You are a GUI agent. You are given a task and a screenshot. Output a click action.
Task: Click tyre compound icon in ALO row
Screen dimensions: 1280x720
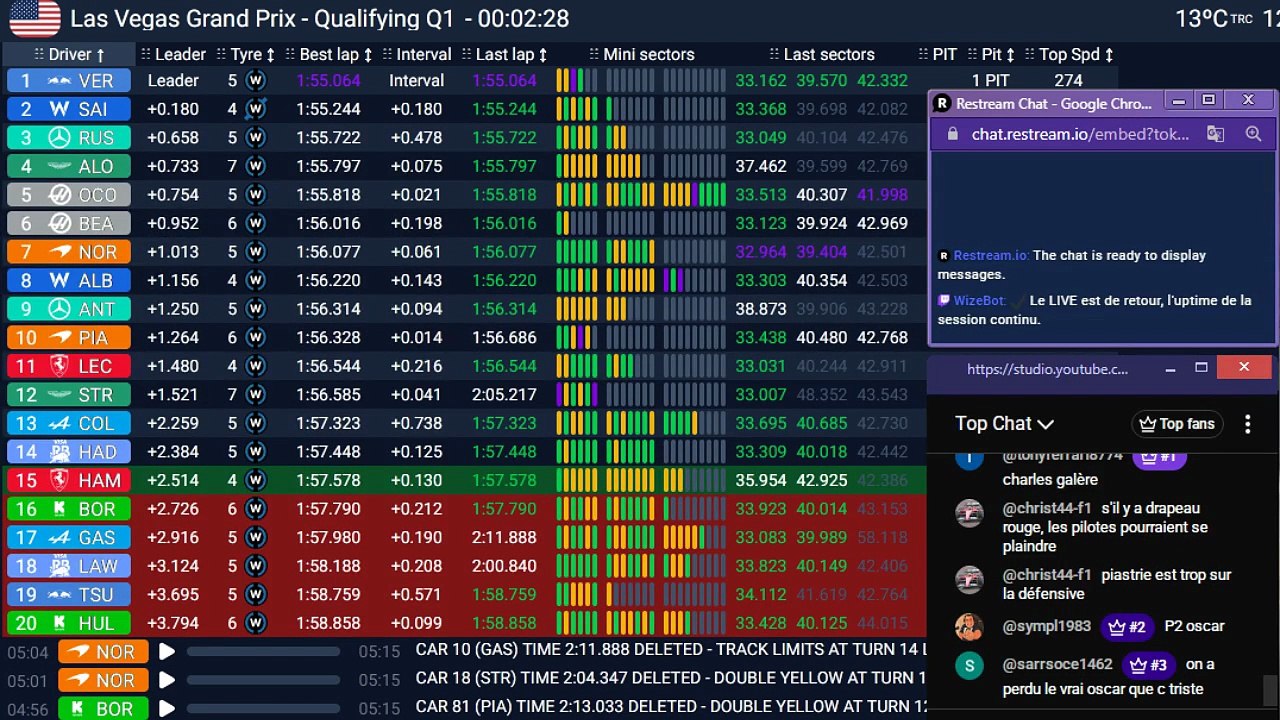(x=256, y=166)
